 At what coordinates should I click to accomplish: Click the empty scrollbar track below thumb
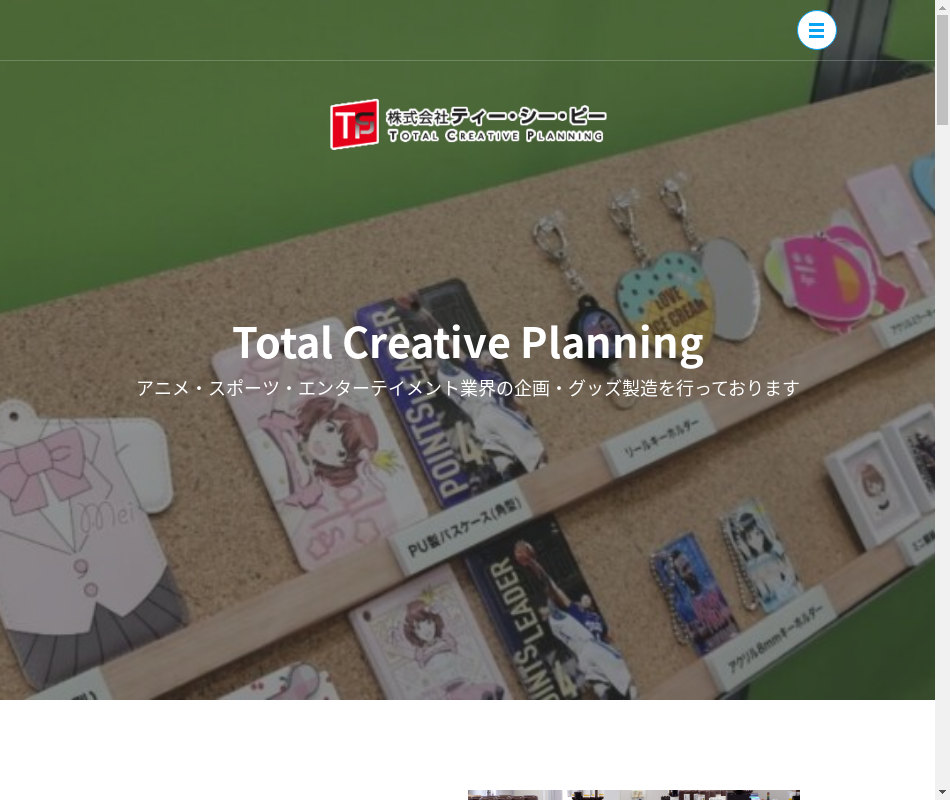[x=942, y=455]
